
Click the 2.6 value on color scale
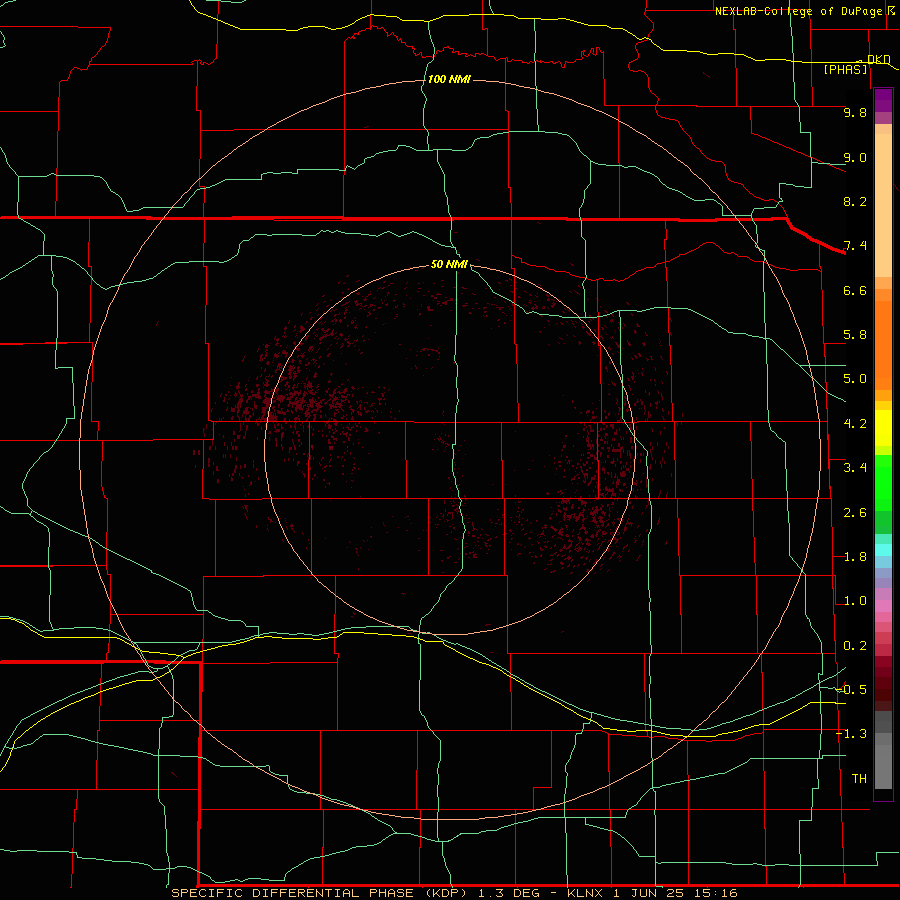pyautogui.click(x=855, y=513)
